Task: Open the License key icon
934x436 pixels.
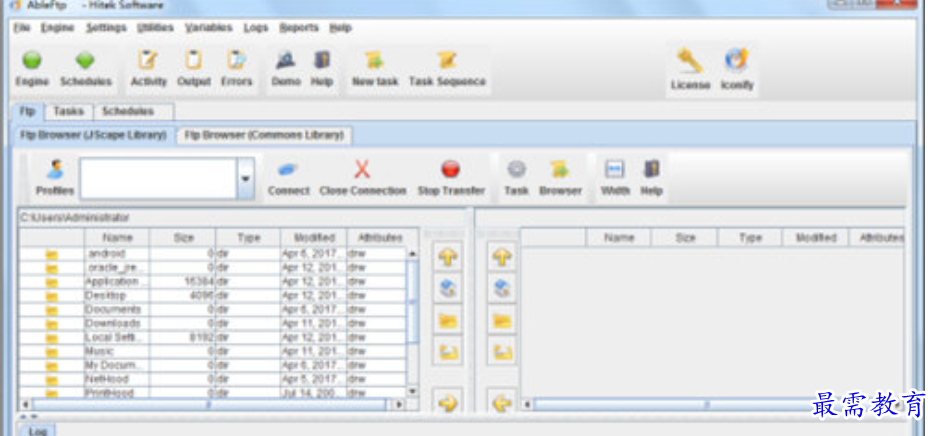Action: tap(690, 61)
